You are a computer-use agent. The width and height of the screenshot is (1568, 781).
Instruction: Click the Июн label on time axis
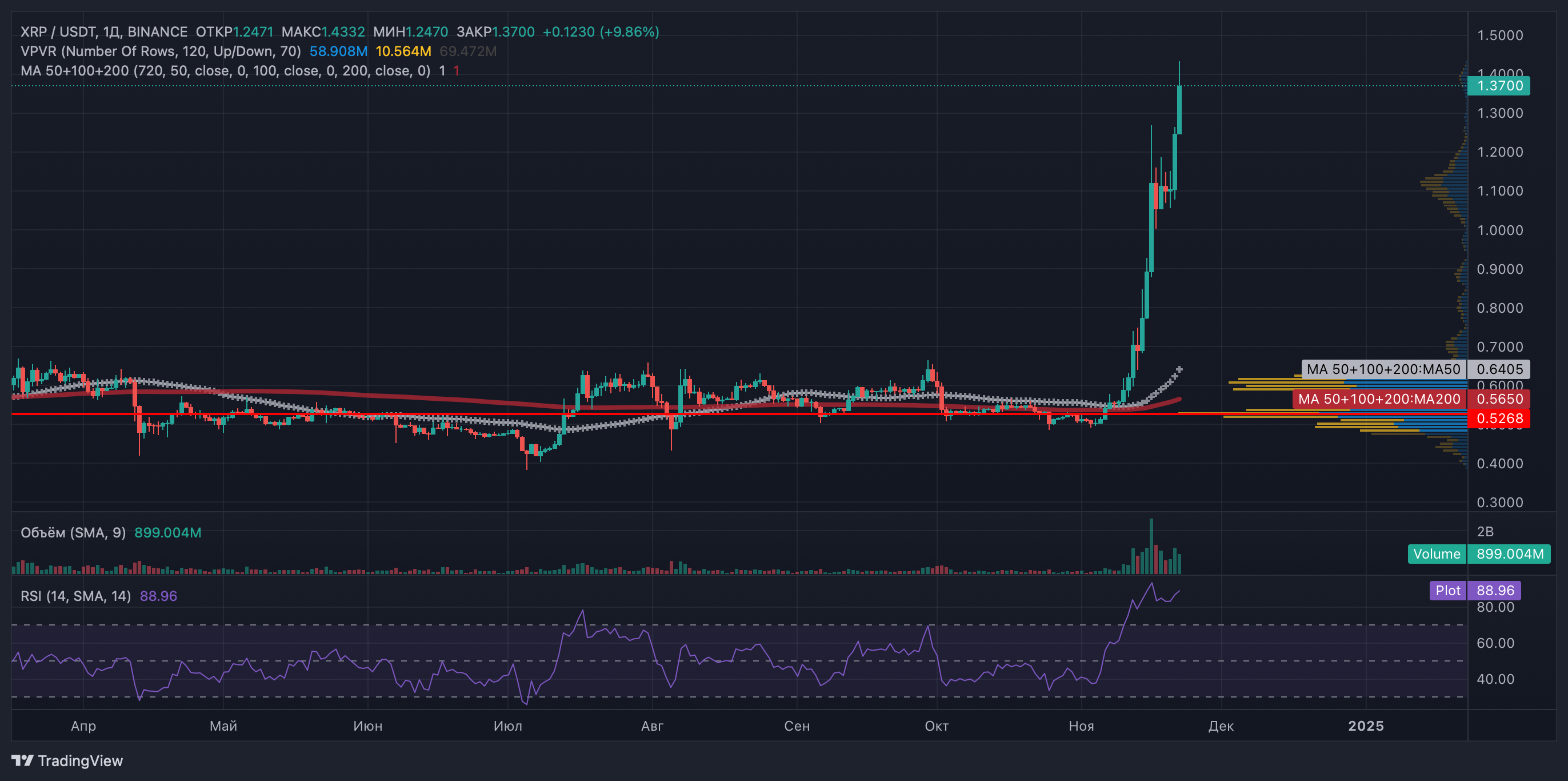367,726
